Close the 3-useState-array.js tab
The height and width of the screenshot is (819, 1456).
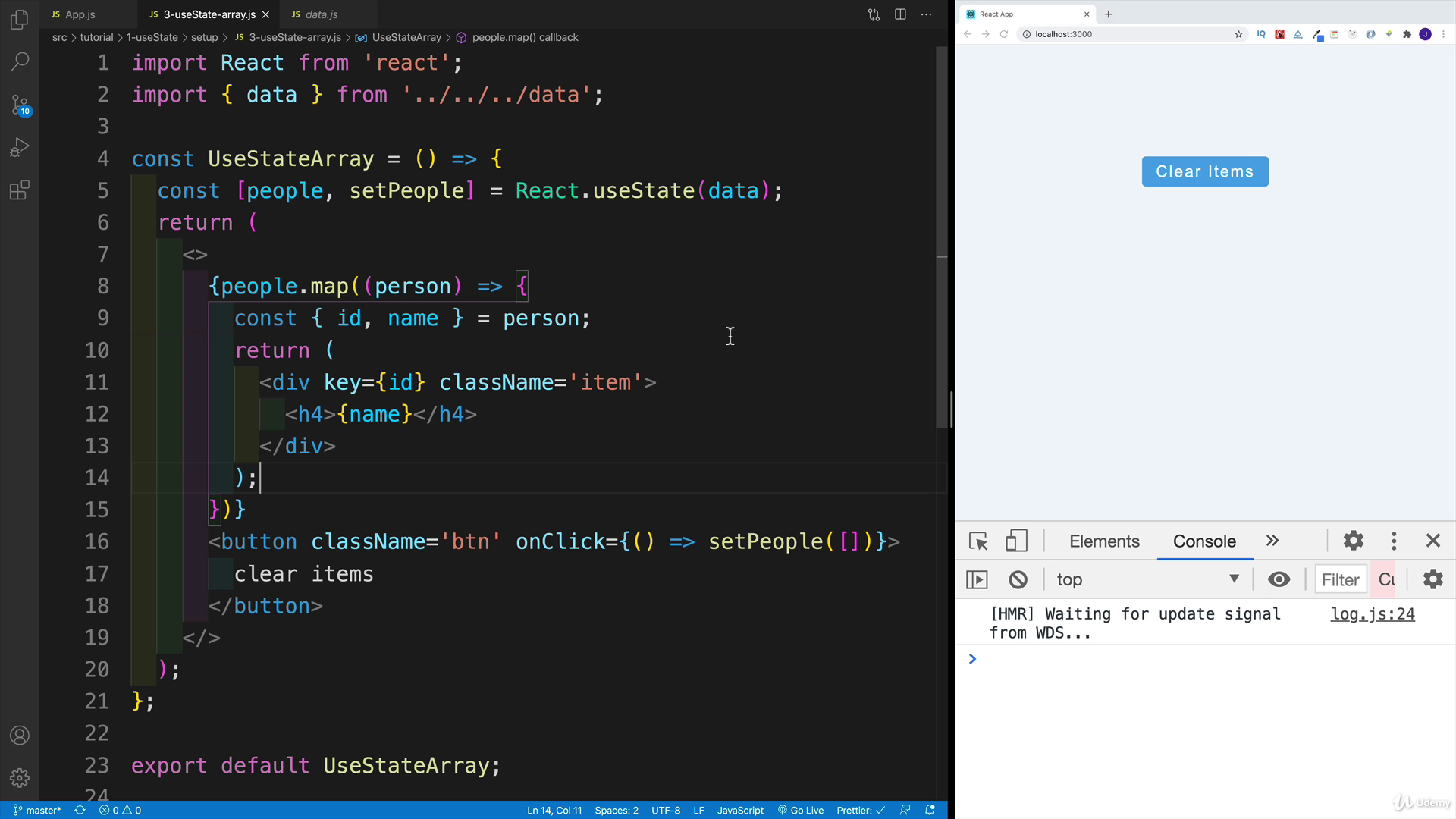pyautogui.click(x=265, y=14)
